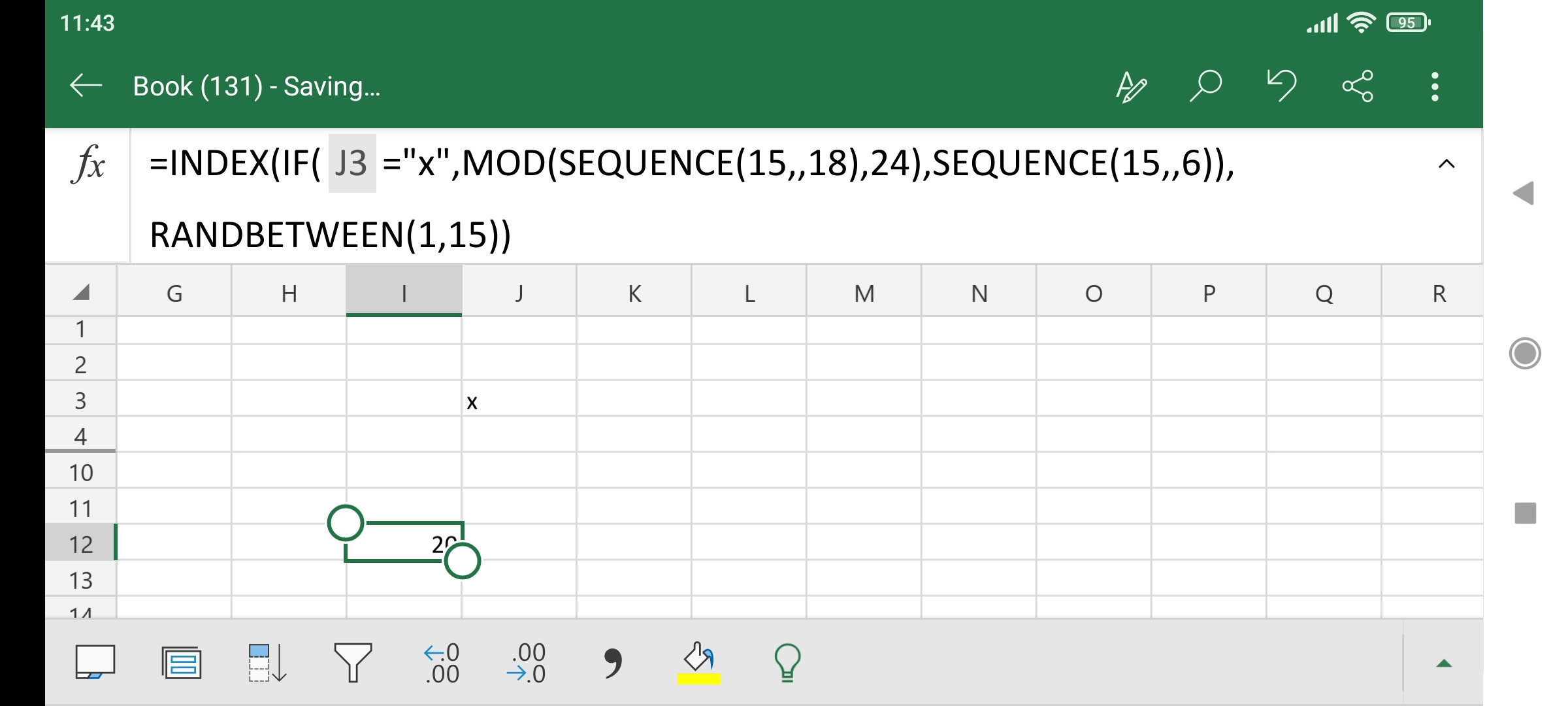Viewport: 1568px width, 706px height.
Task: Apply yellow fill color
Action: 698,663
